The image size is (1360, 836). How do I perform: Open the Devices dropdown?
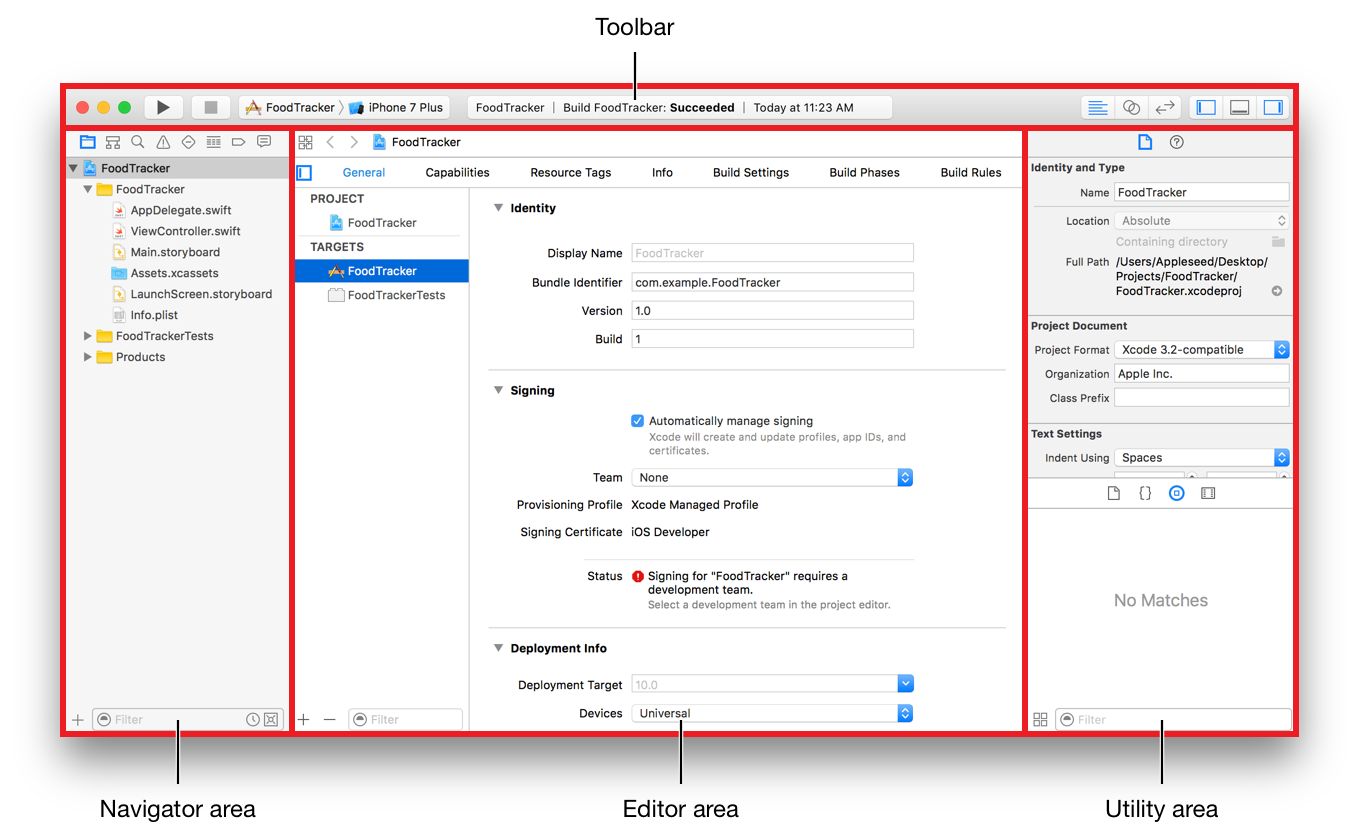pos(772,713)
